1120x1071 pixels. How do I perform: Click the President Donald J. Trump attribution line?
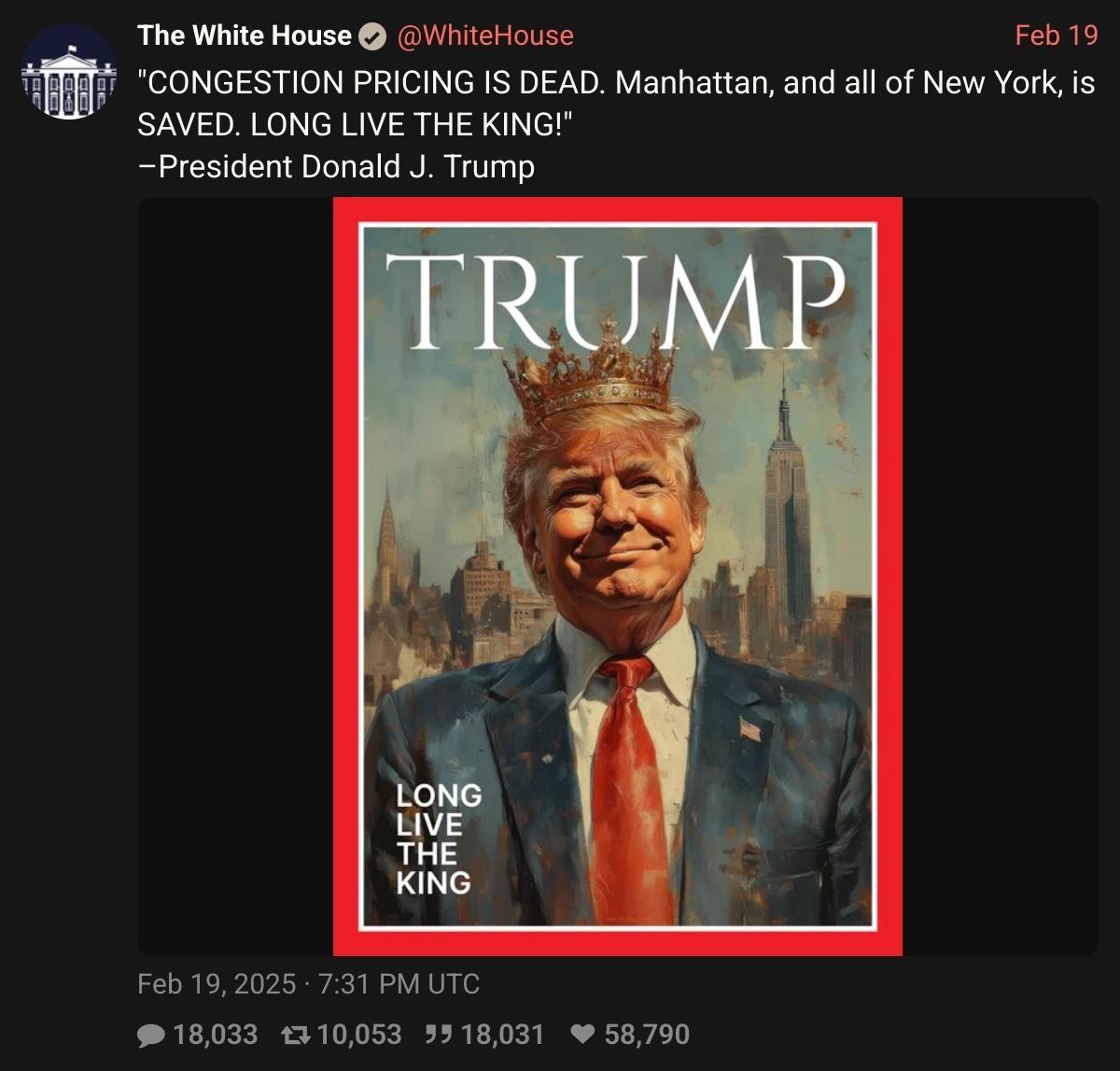336,166
